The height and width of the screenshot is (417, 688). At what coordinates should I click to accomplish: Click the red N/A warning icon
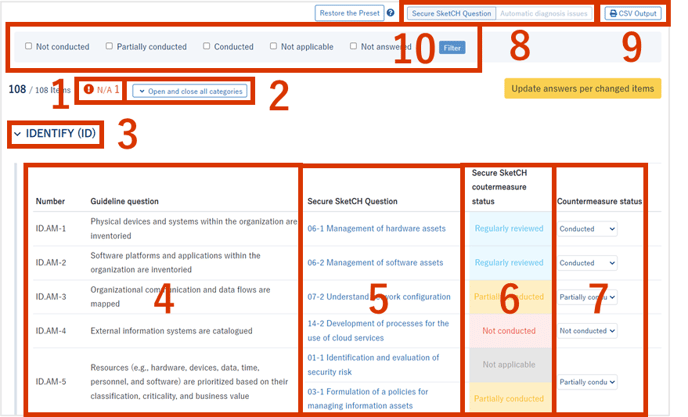pyautogui.click(x=89, y=90)
